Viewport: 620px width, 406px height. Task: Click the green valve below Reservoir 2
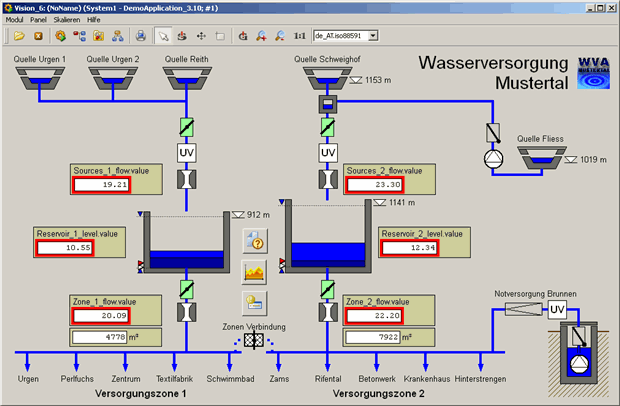(327, 290)
